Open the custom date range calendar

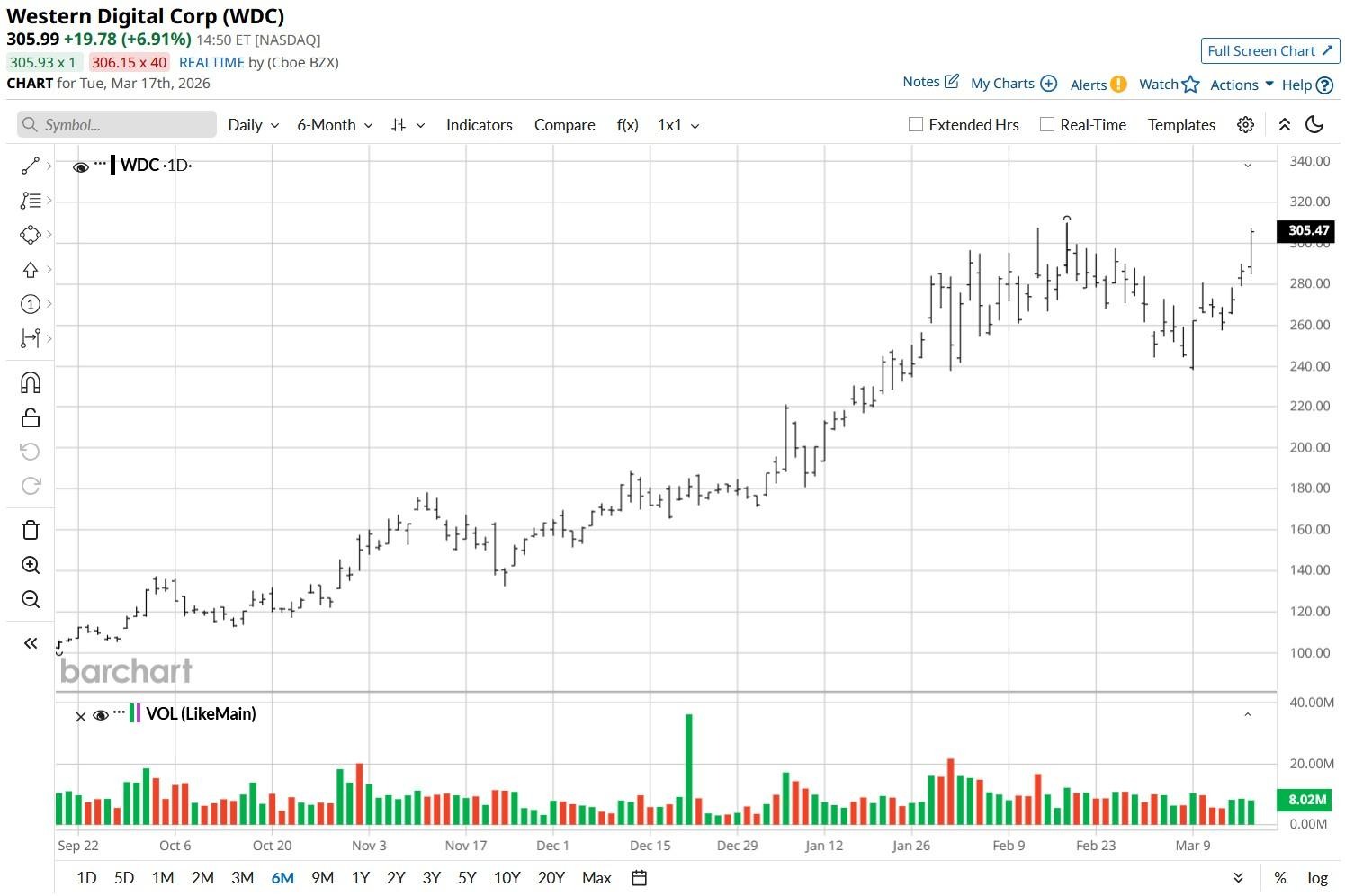[x=639, y=878]
